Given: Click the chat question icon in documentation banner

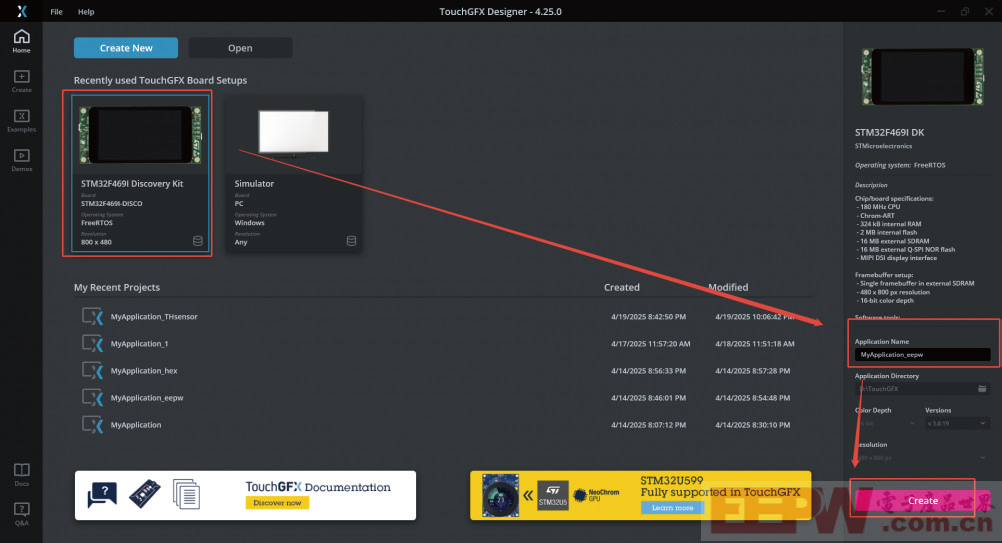Looking at the screenshot, I should tap(102, 495).
